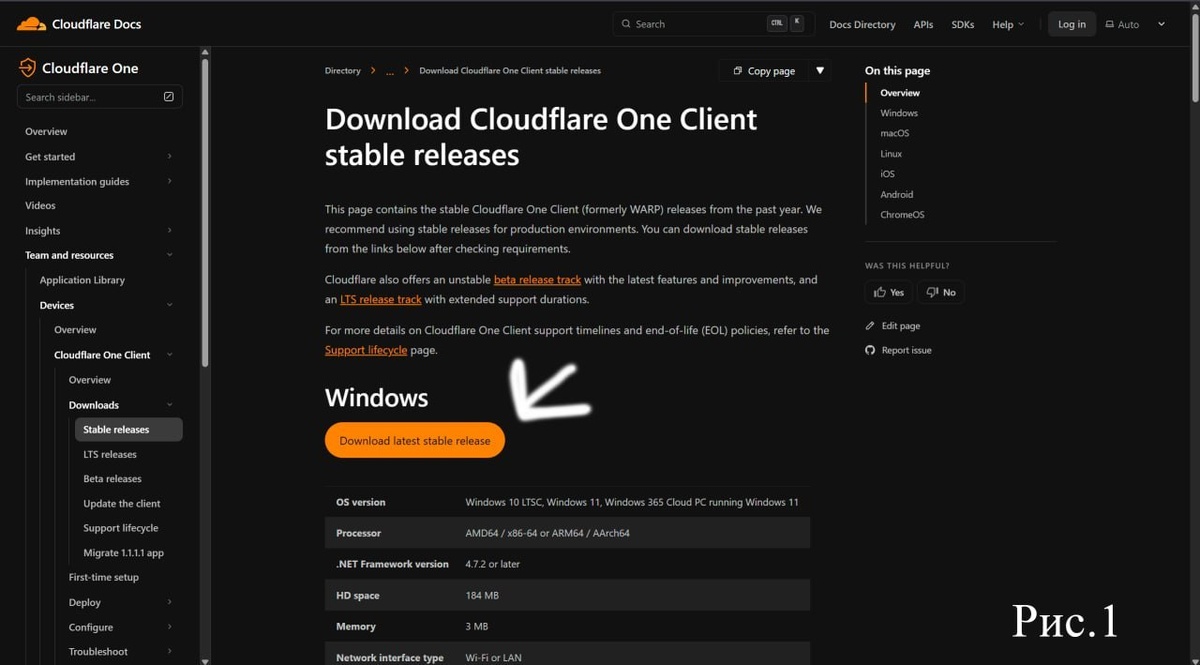The image size is (1200, 665).
Task: Open SDKs in the header
Action: click(962, 24)
